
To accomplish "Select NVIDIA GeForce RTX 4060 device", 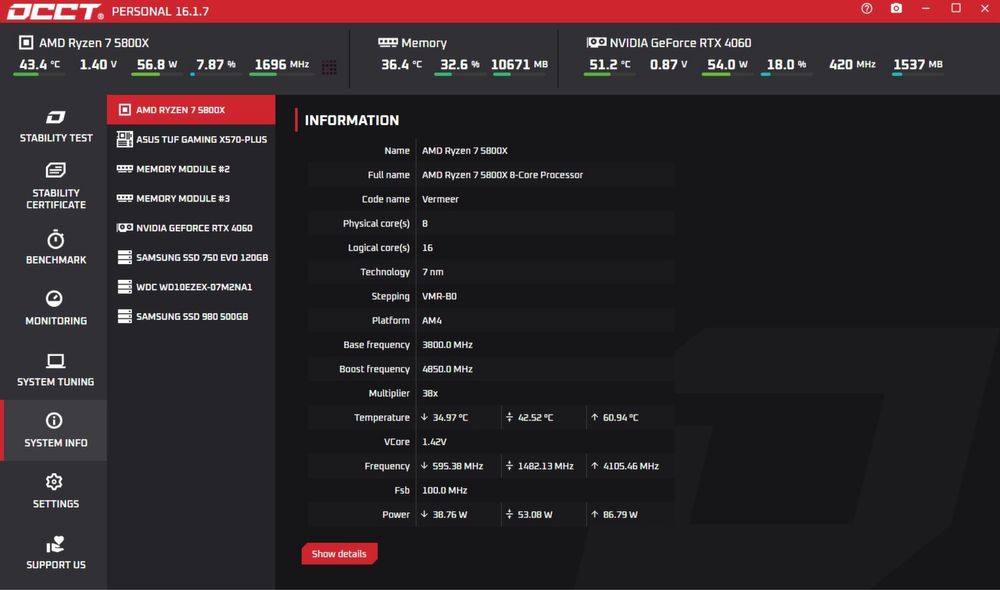I will (x=191, y=228).
